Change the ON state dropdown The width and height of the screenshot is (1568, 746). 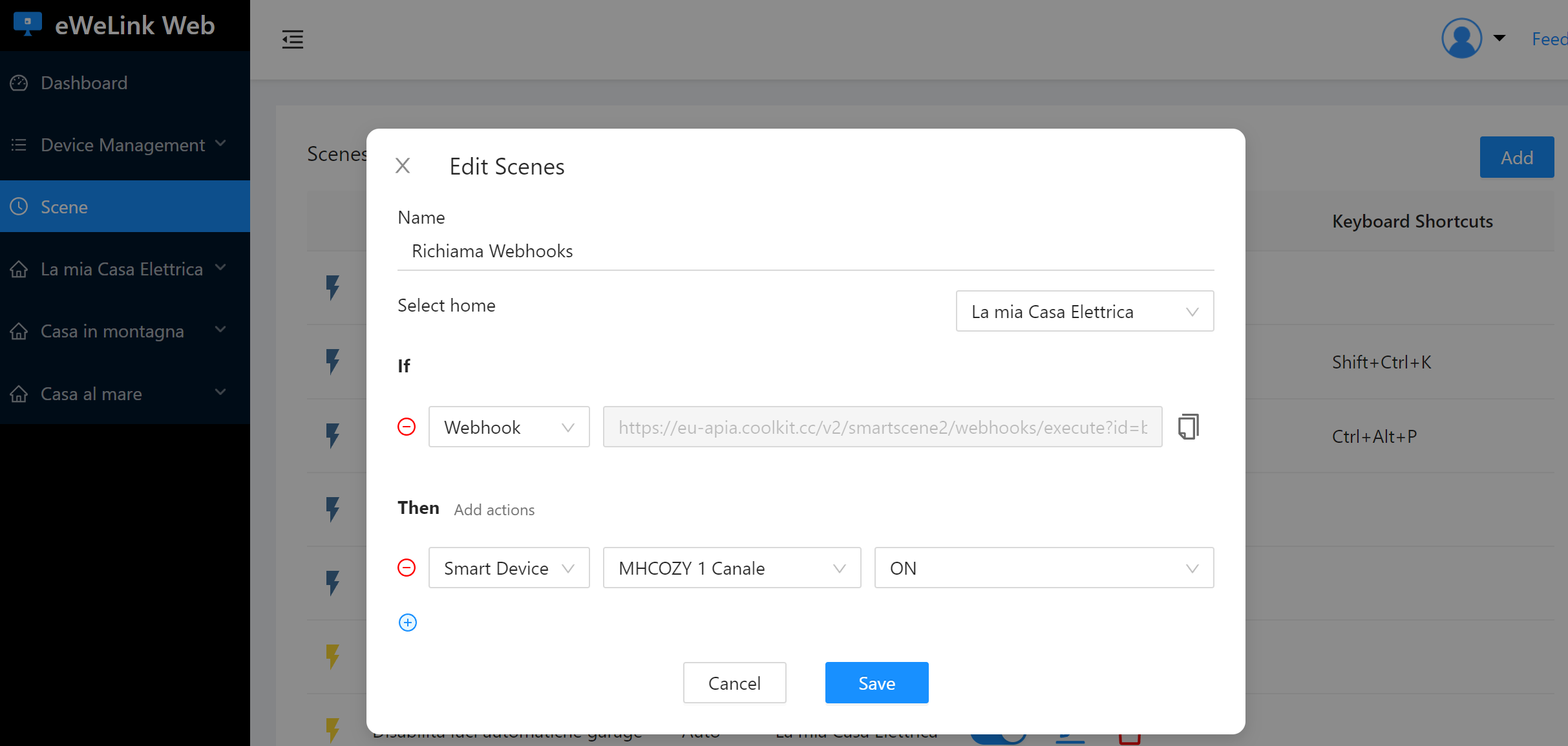(1044, 568)
